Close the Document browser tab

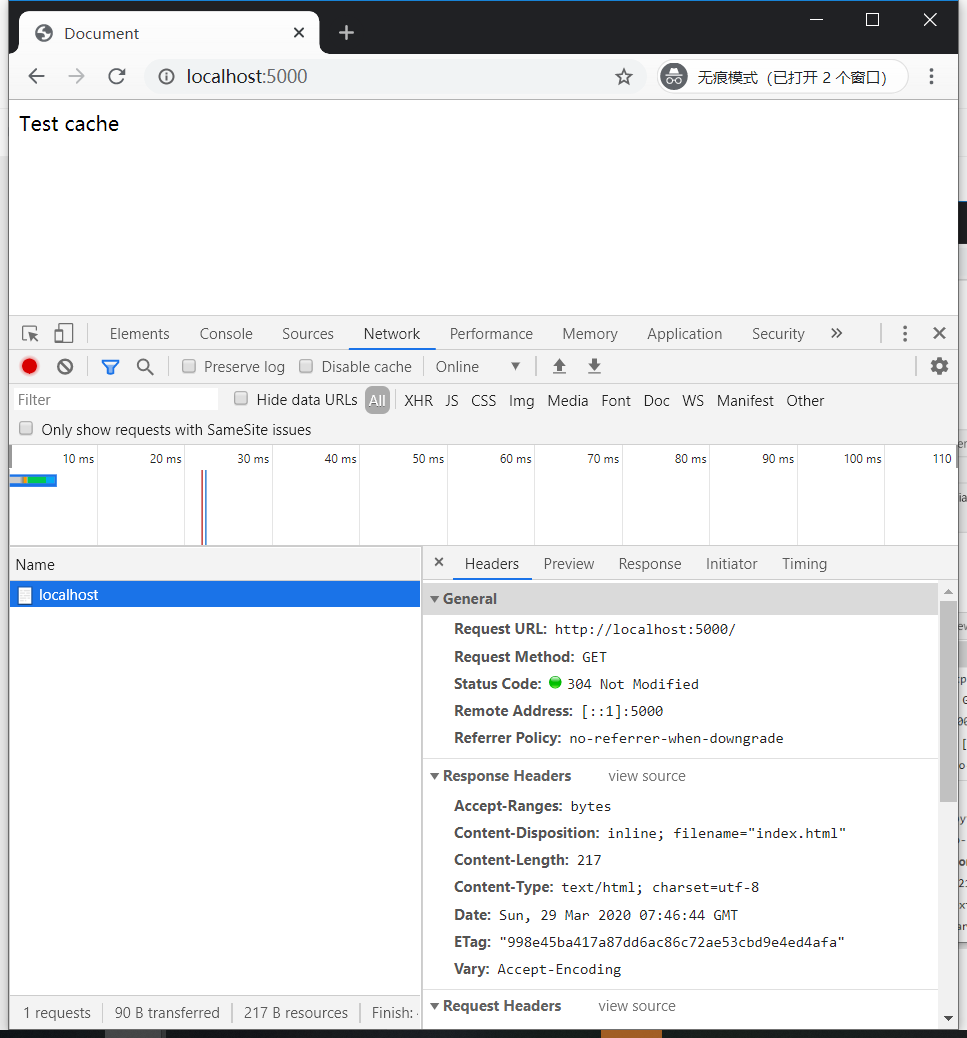(299, 32)
